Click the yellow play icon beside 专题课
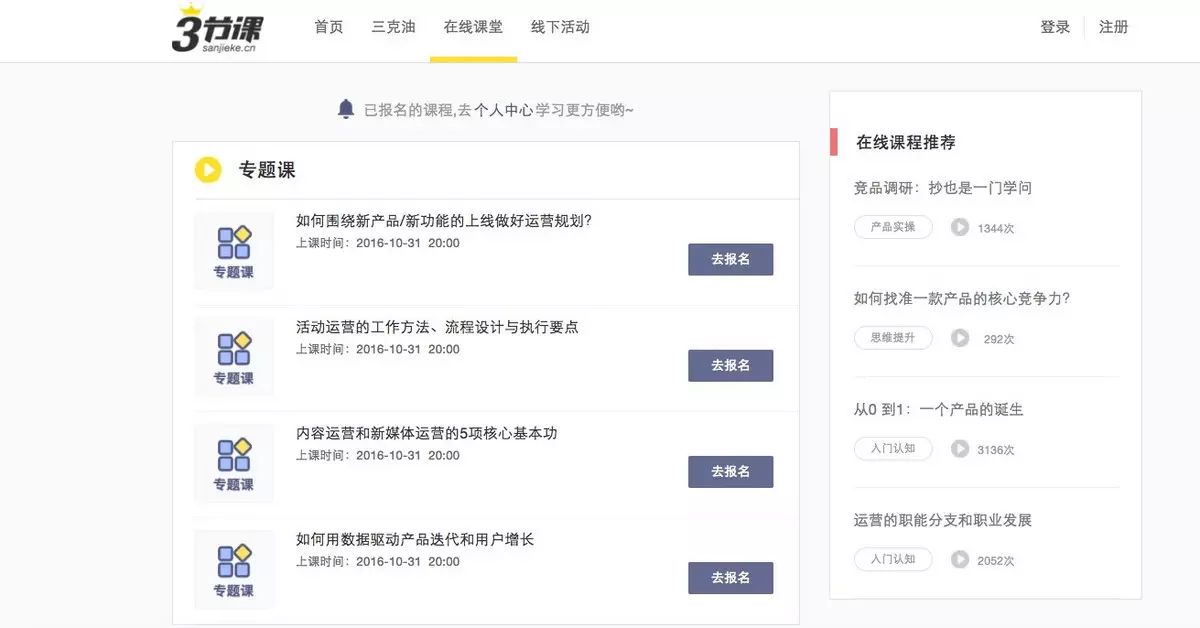 coord(208,170)
